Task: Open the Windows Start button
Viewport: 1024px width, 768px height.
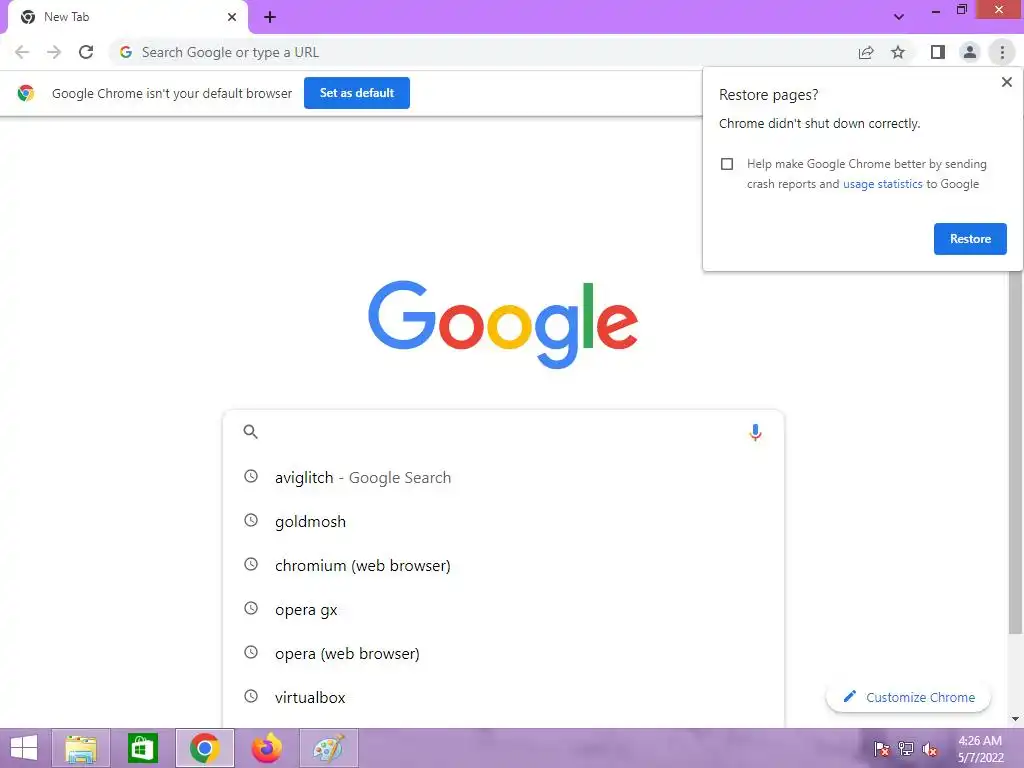Action: tap(24, 748)
